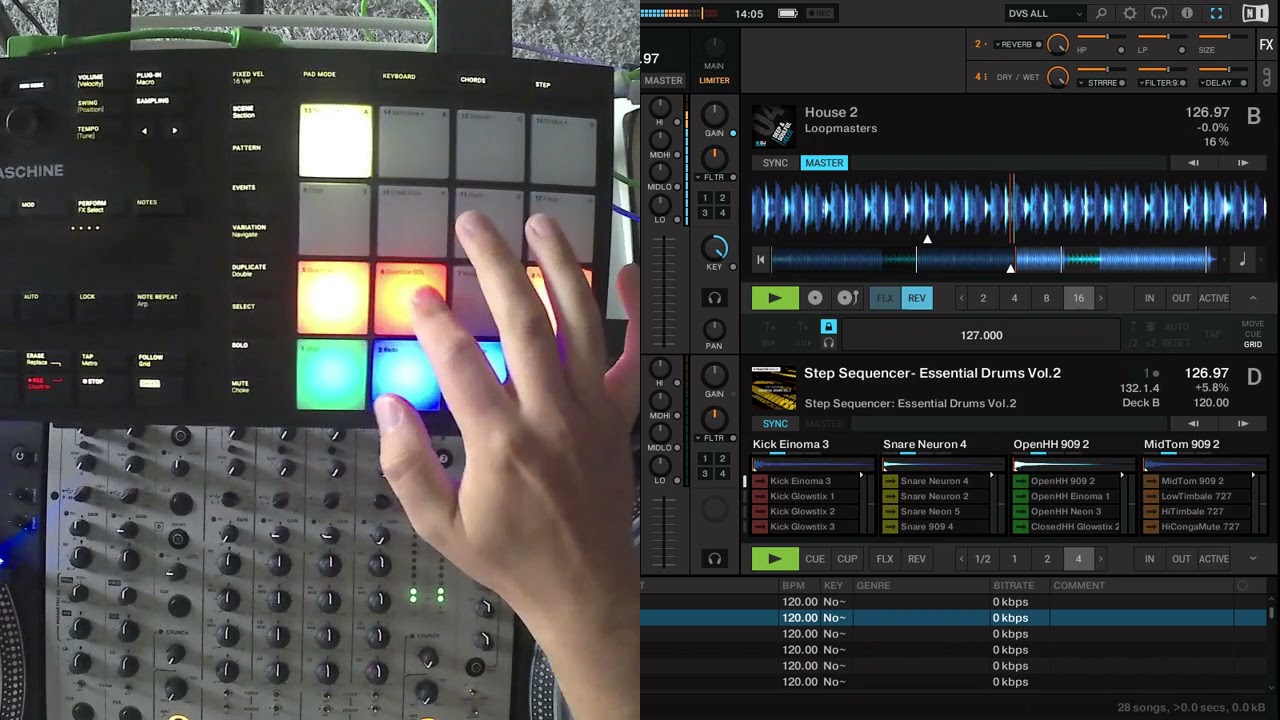Set step length 1/2 on Deck D
1280x720 pixels.
point(983,559)
